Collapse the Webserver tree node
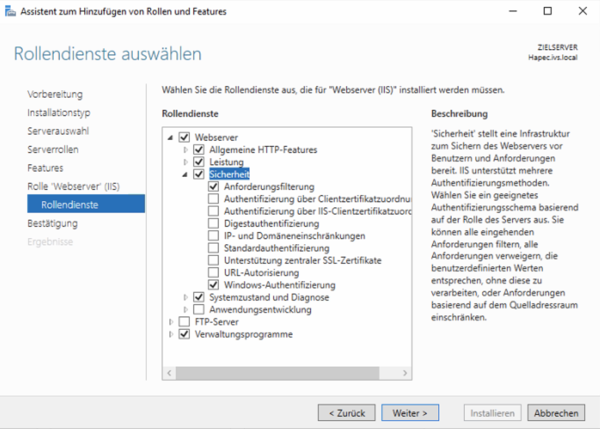This screenshot has height=429, width=600. pos(171,137)
